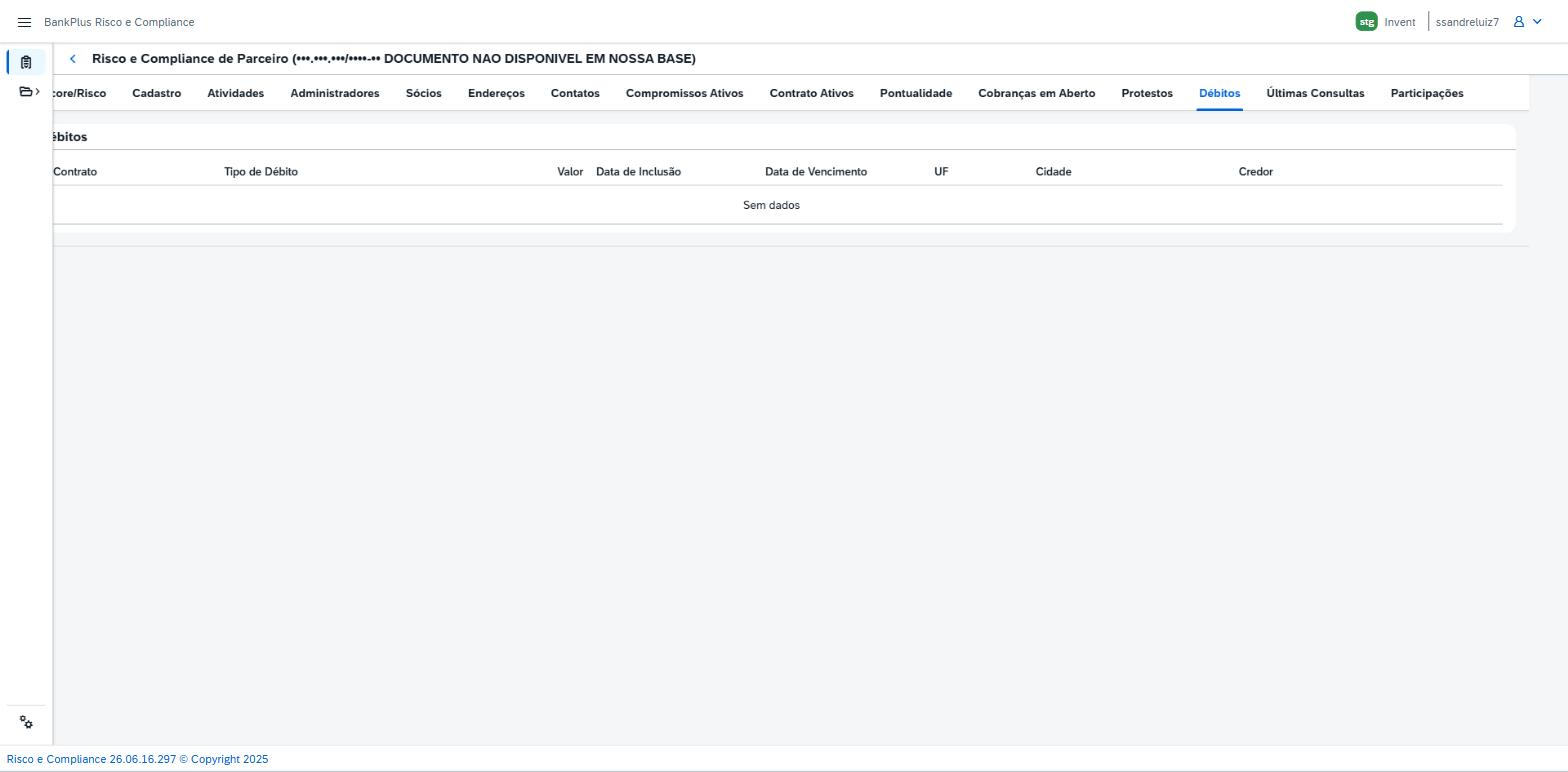1568x772 pixels.
Task: Click the Sem dados empty table message
Action: coord(771,205)
